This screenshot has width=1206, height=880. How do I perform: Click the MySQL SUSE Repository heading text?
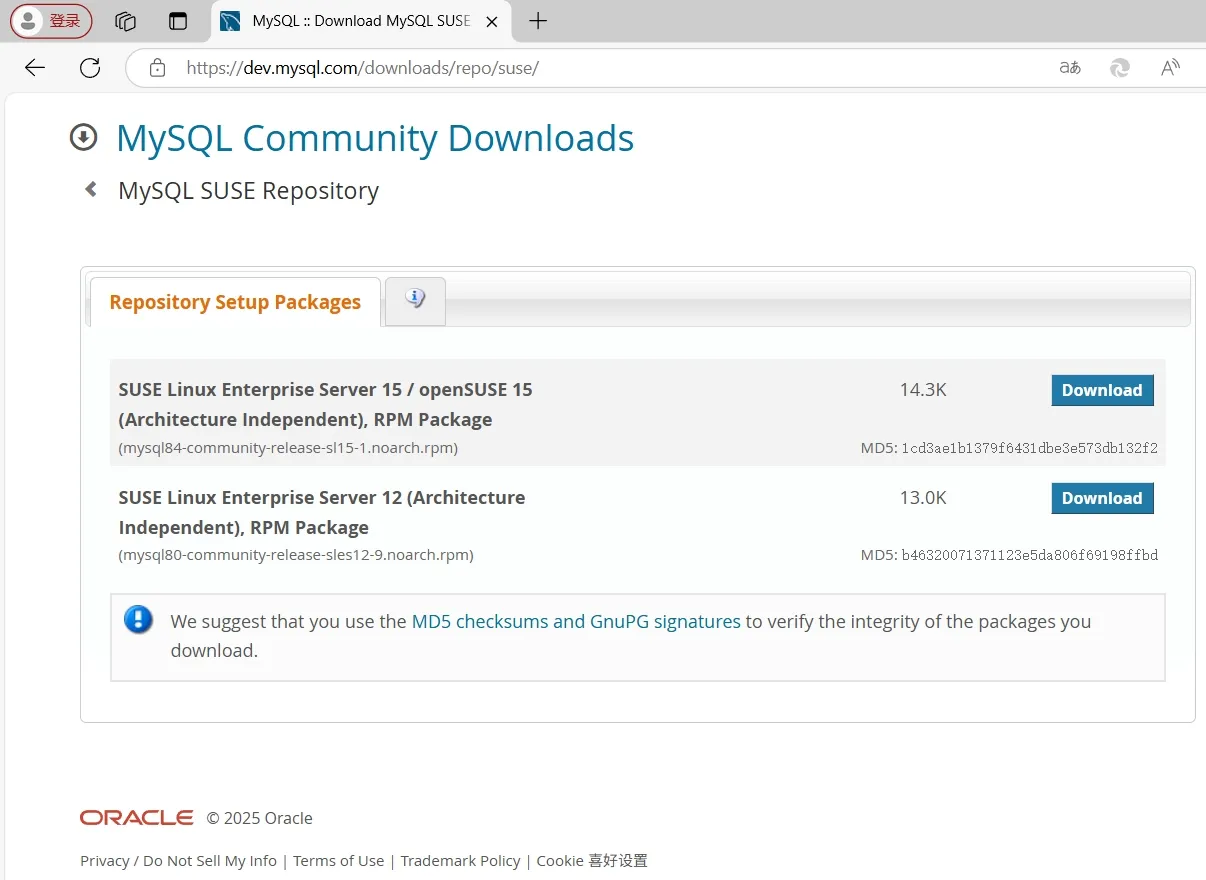248,190
